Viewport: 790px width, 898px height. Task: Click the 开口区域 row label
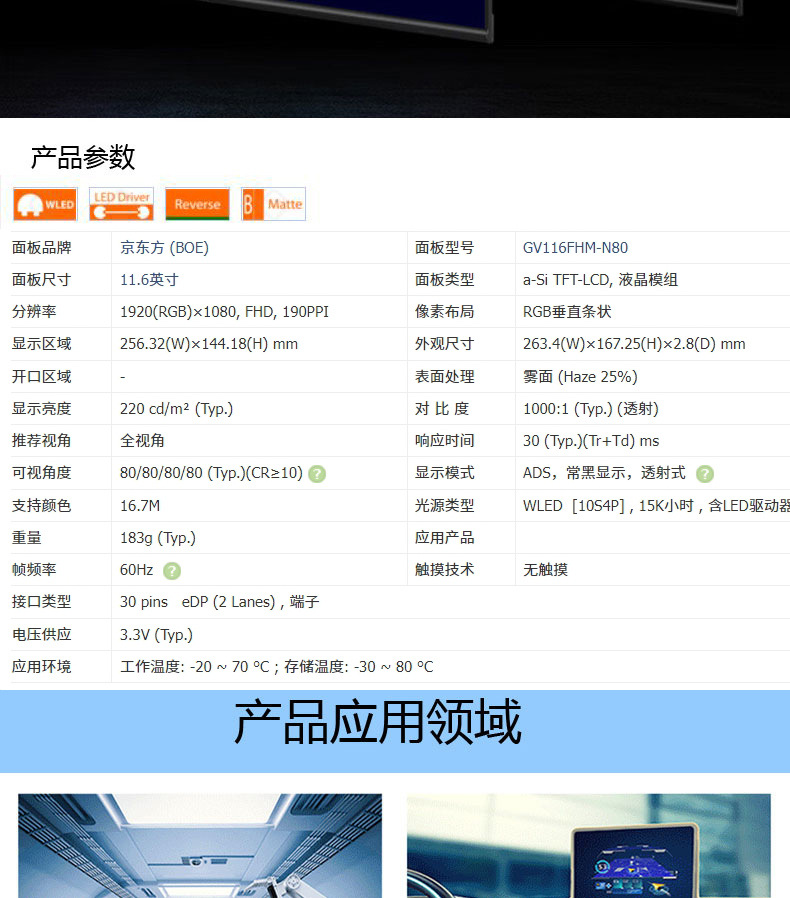[x=41, y=376]
